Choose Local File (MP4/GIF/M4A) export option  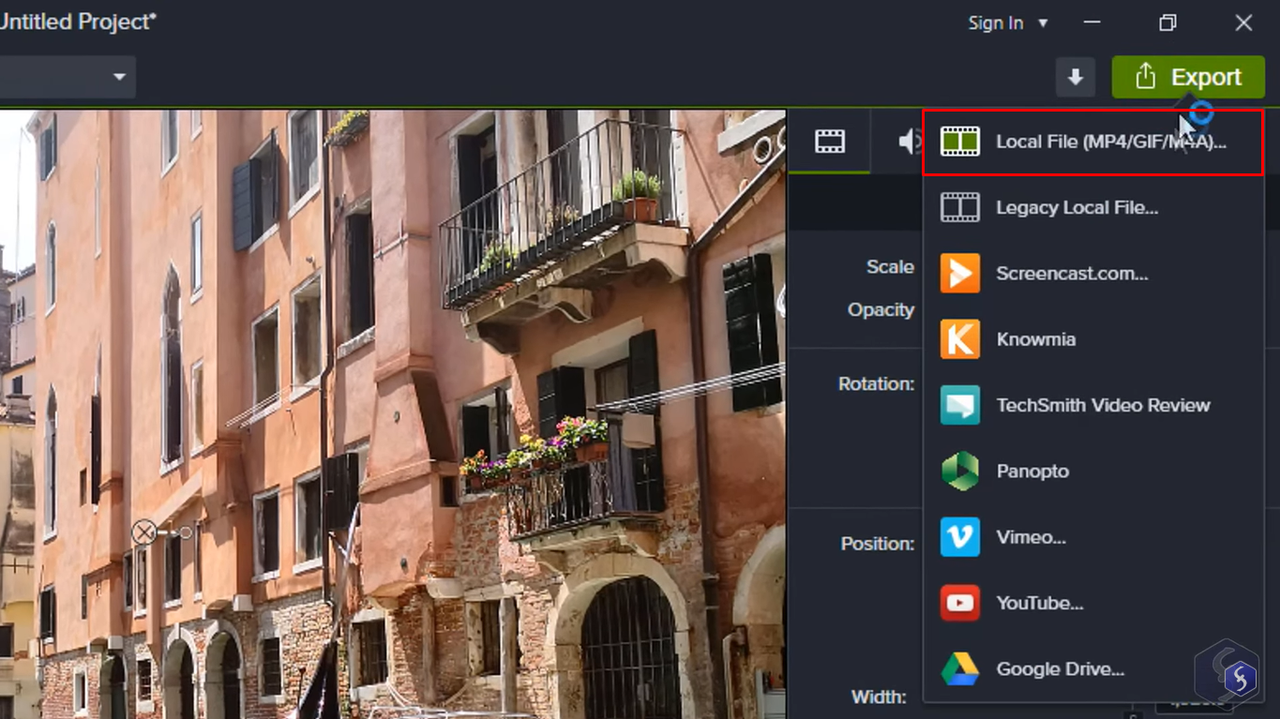(1093, 142)
